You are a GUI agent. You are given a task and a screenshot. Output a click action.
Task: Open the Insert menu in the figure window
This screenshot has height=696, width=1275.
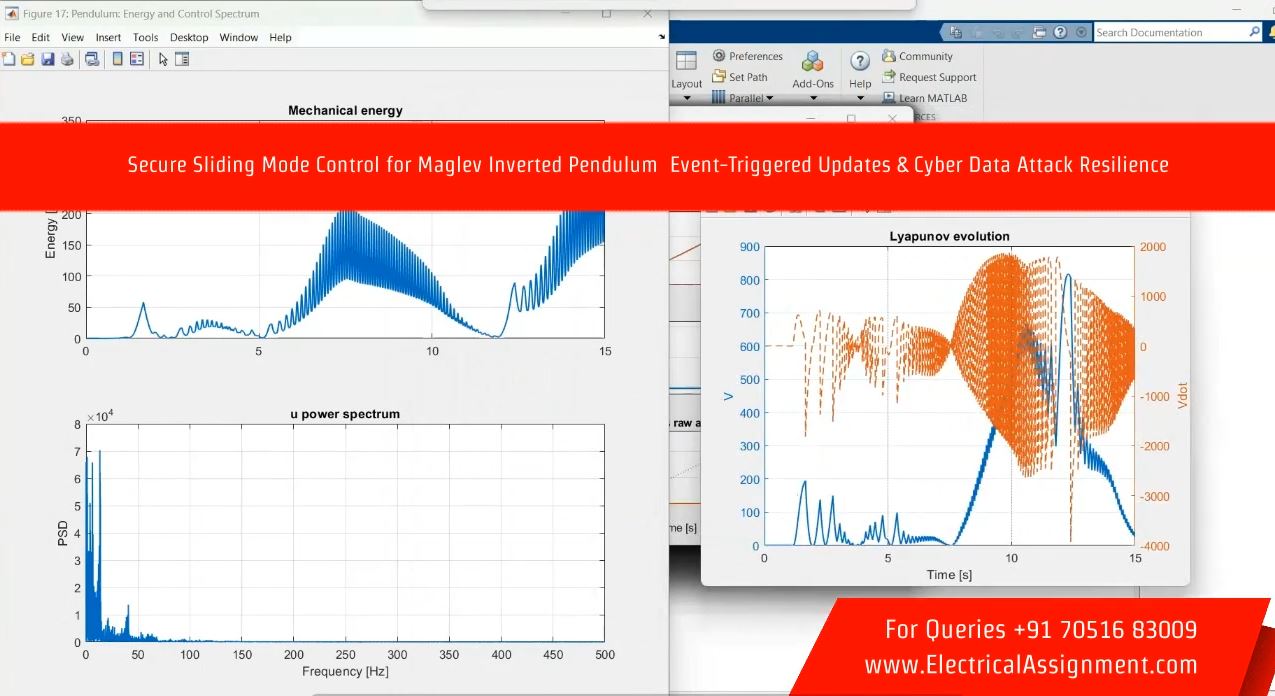pos(108,37)
